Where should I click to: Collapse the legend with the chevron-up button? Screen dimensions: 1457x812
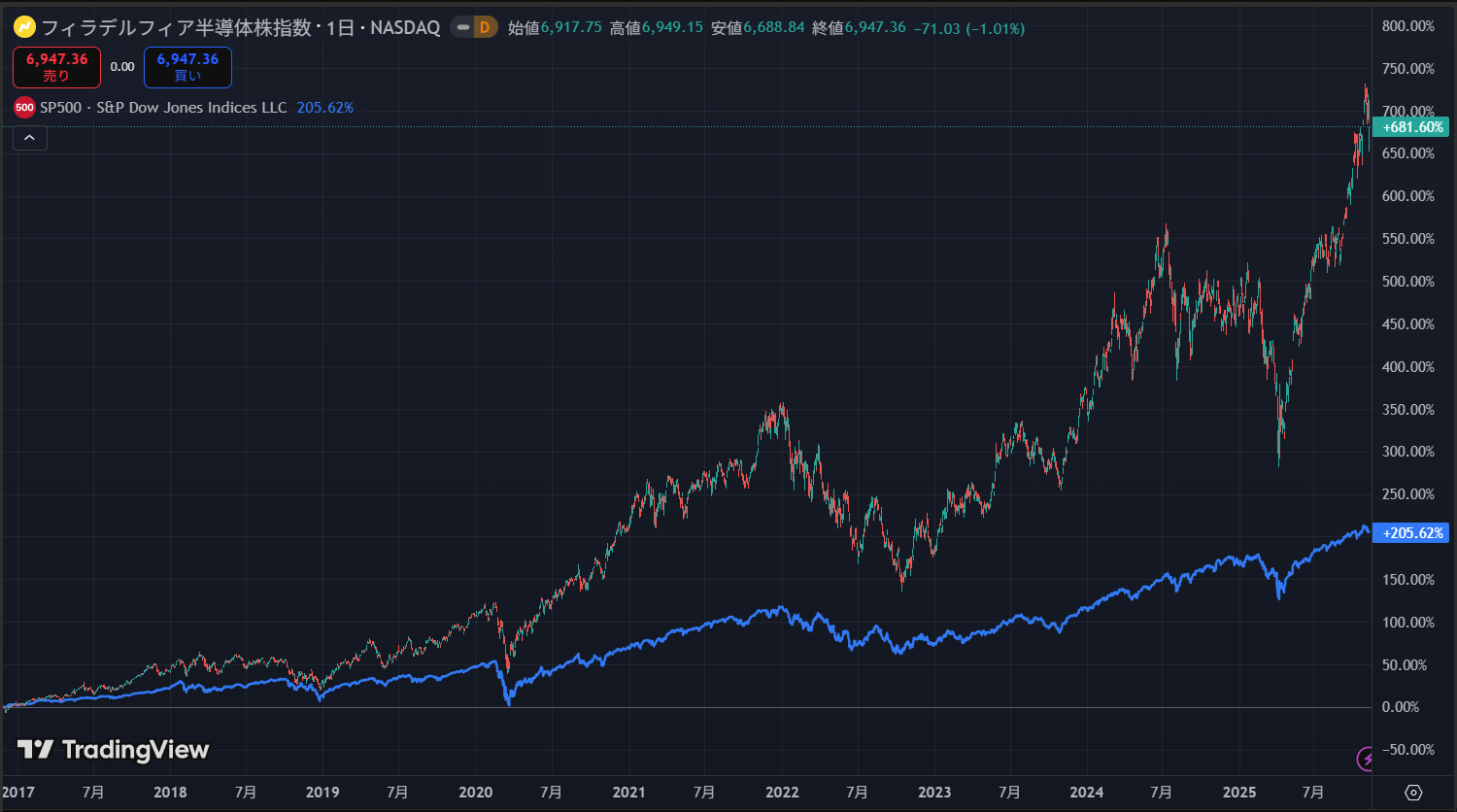30,138
